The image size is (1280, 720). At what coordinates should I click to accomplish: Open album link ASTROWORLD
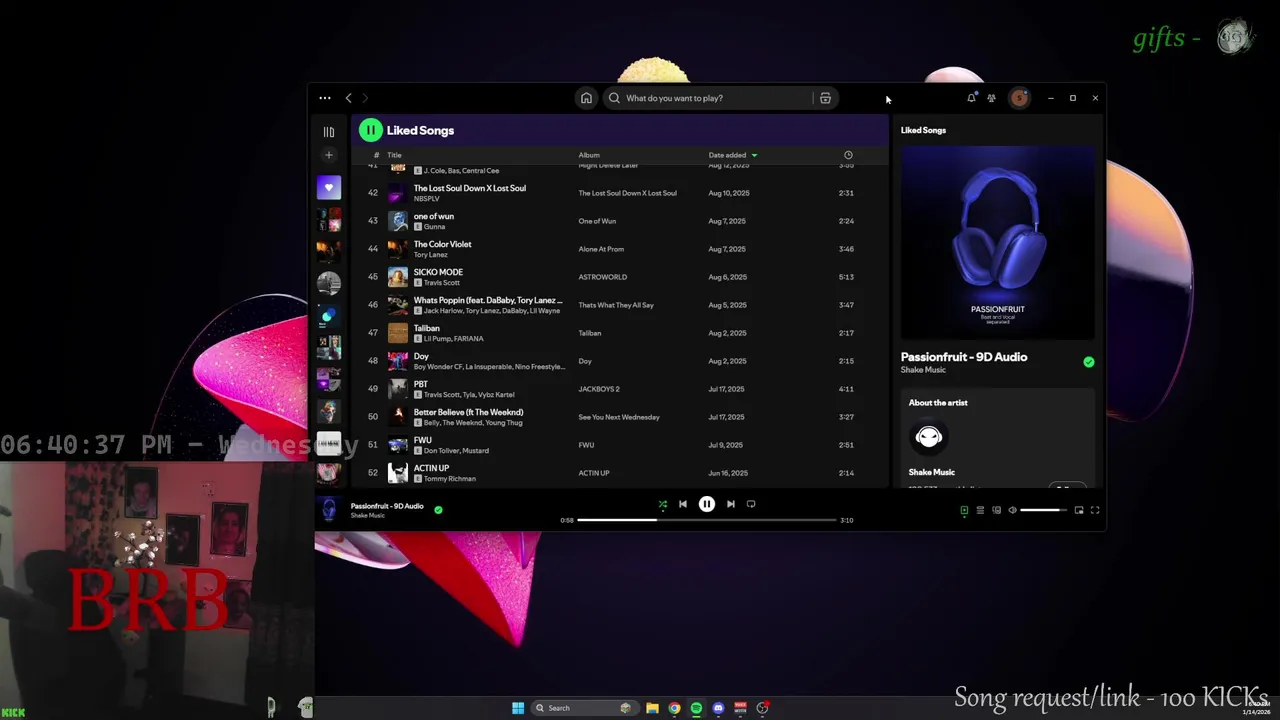coord(603,277)
